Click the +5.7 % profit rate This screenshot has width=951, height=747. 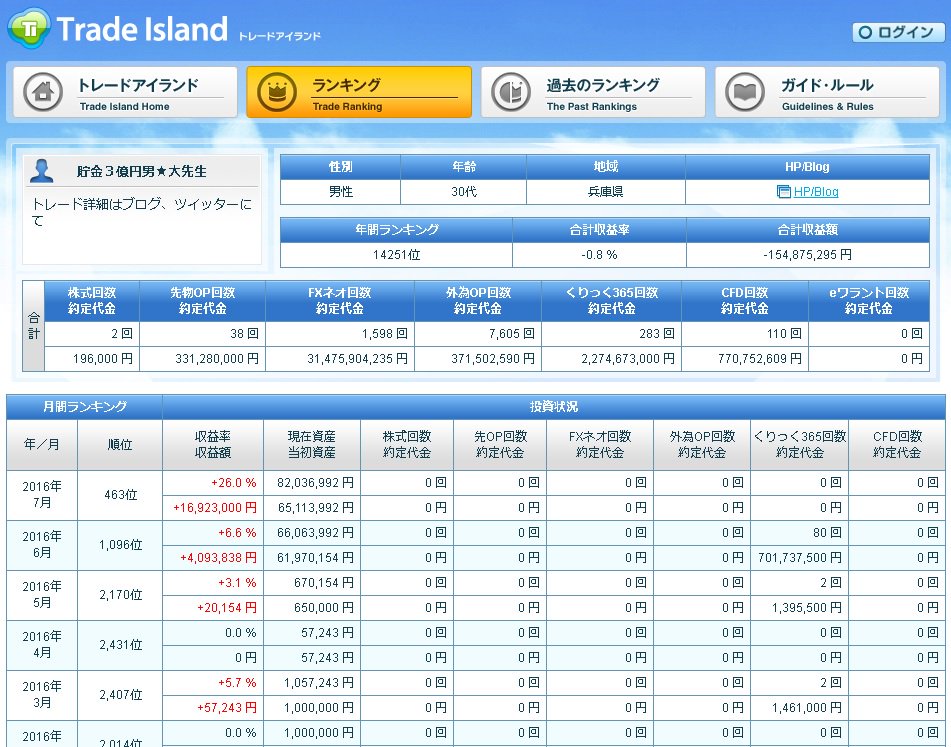tap(237, 683)
